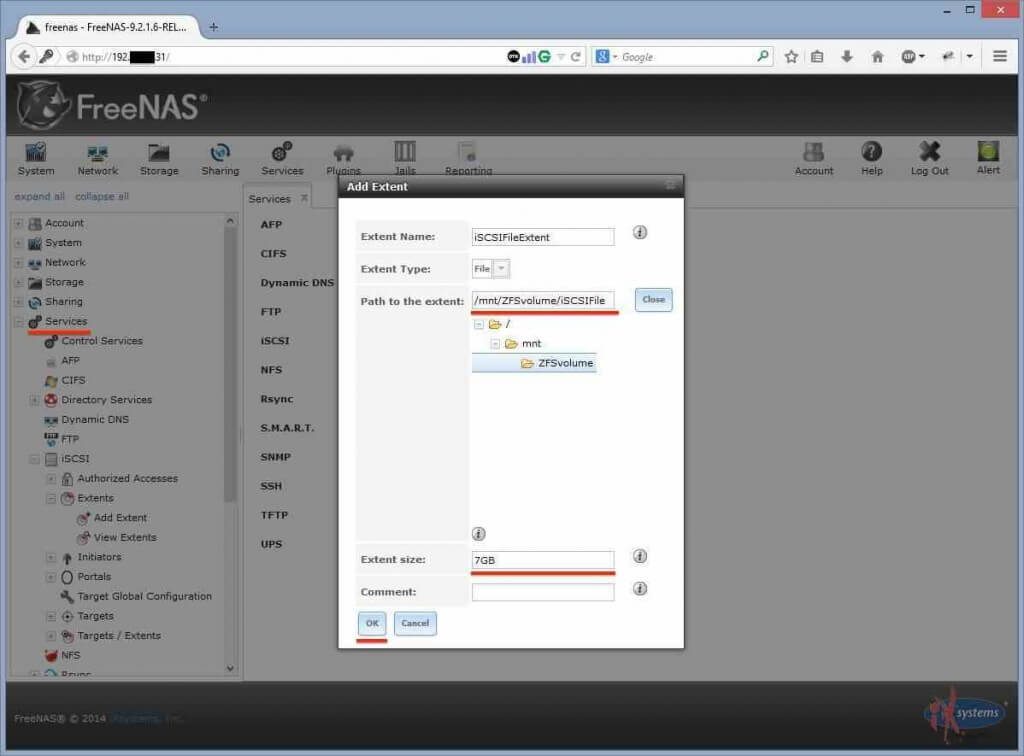Viewport: 1024px width, 756px height.
Task: Open the Help toolbar icon
Action: click(872, 159)
